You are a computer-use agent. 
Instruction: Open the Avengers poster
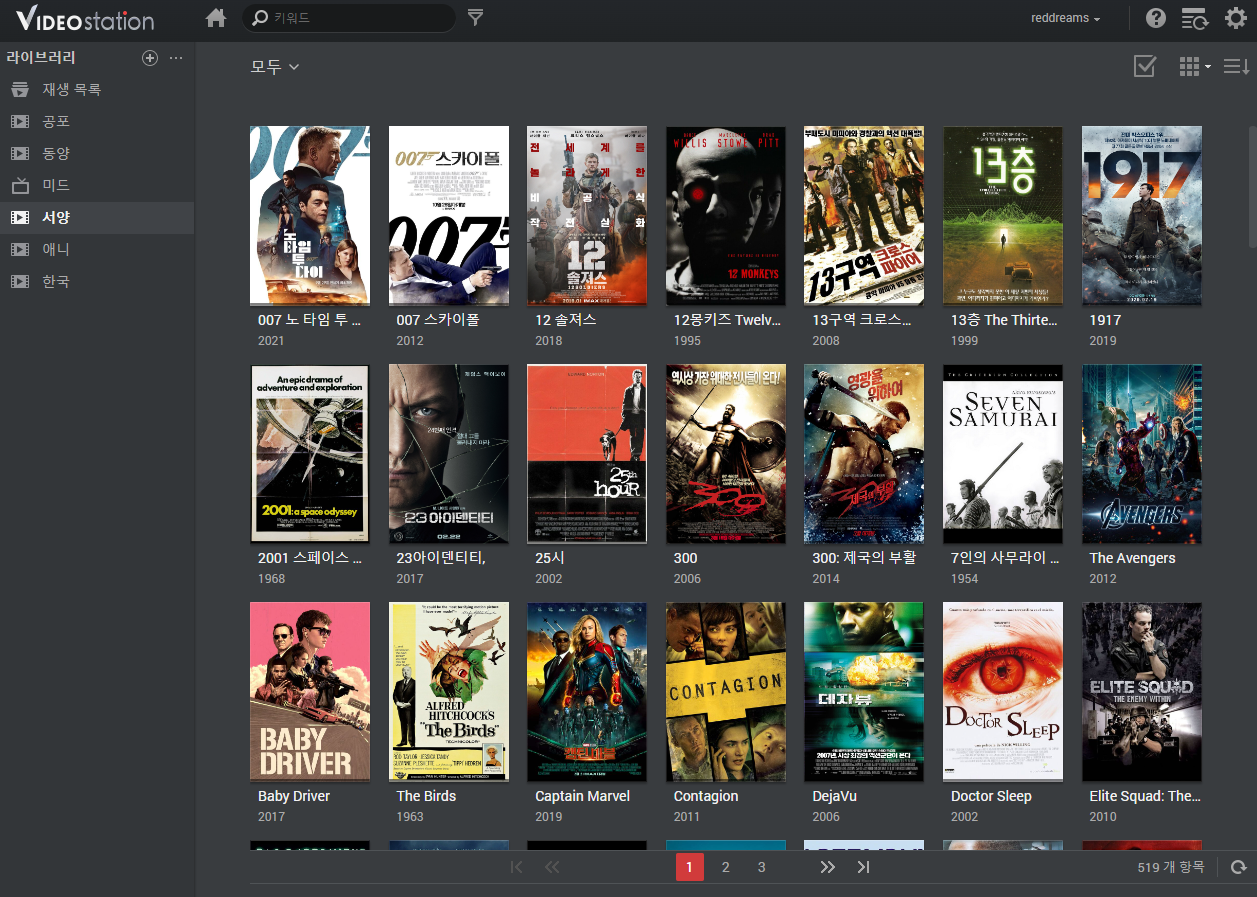click(1142, 453)
